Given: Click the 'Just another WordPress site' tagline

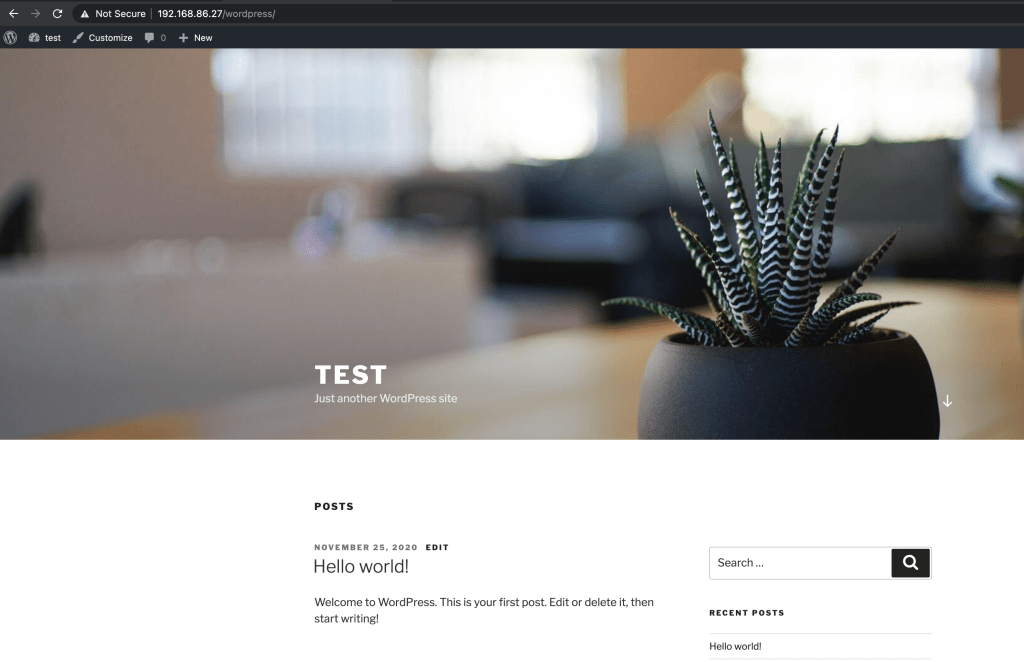Looking at the screenshot, I should point(385,398).
